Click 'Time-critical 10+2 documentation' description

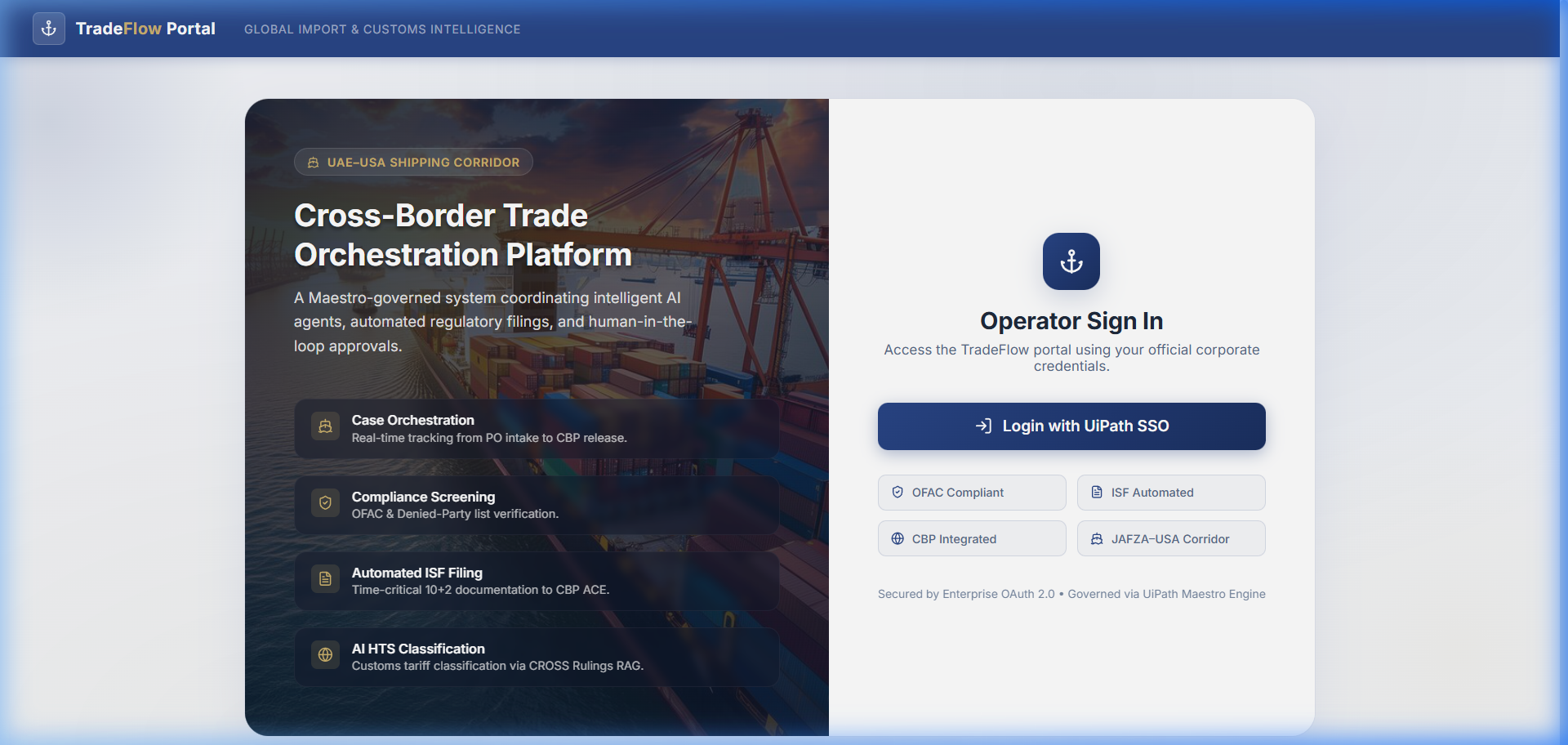(x=480, y=590)
